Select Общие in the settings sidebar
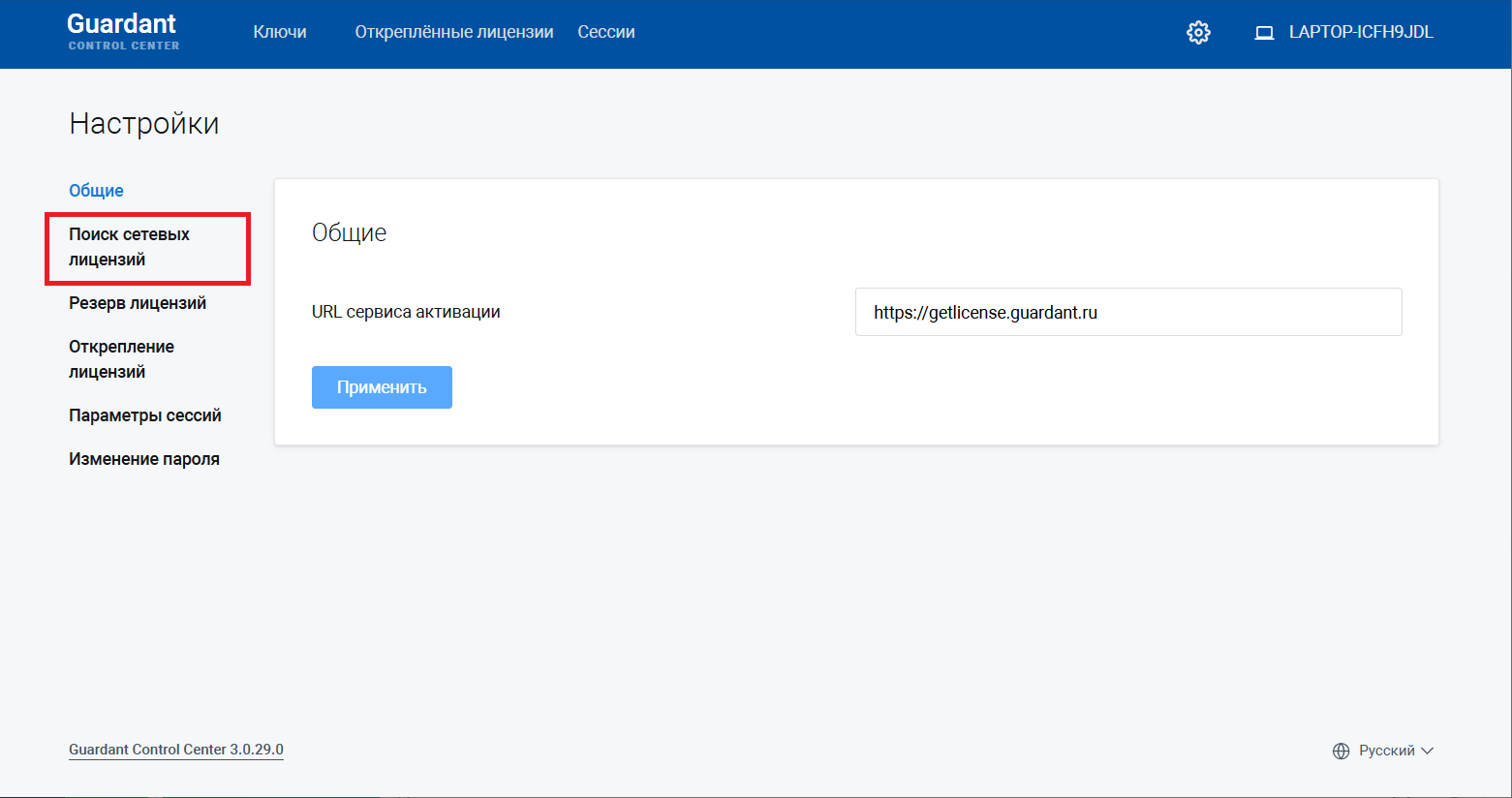The width and height of the screenshot is (1512, 798). pyautogui.click(x=96, y=191)
